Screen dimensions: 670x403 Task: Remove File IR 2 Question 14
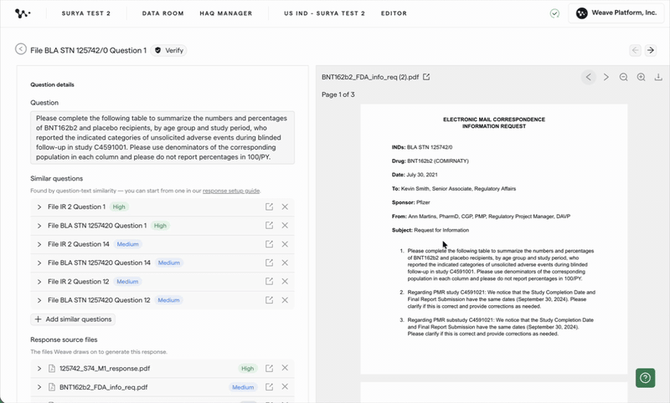click(285, 244)
